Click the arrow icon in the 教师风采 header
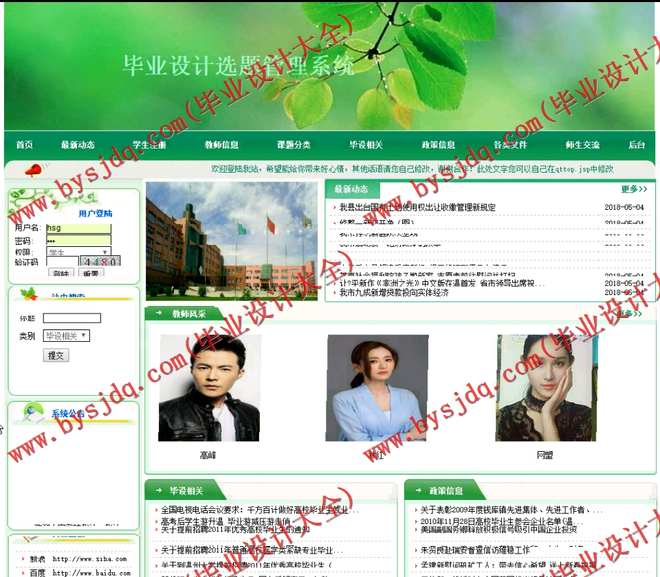The height and width of the screenshot is (577, 660). (159, 313)
